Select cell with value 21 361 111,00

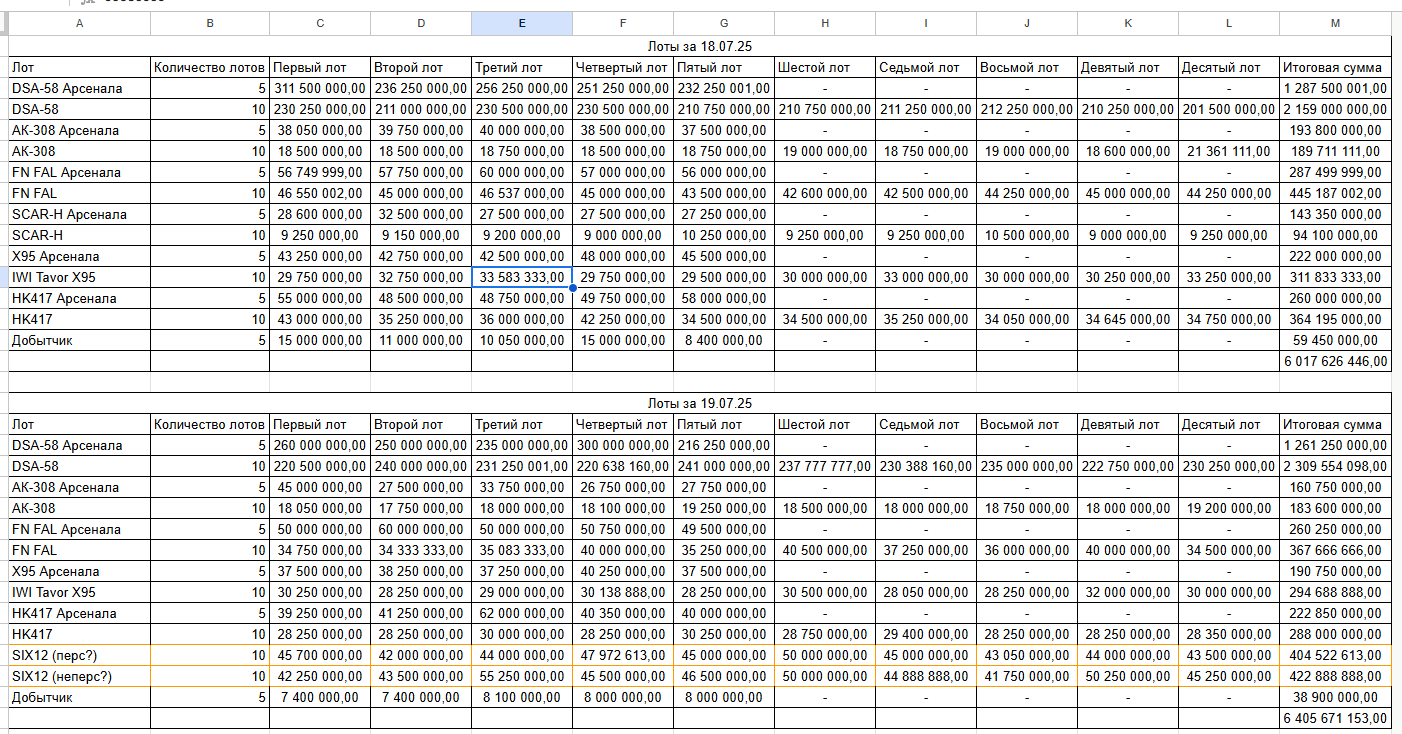click(1229, 151)
